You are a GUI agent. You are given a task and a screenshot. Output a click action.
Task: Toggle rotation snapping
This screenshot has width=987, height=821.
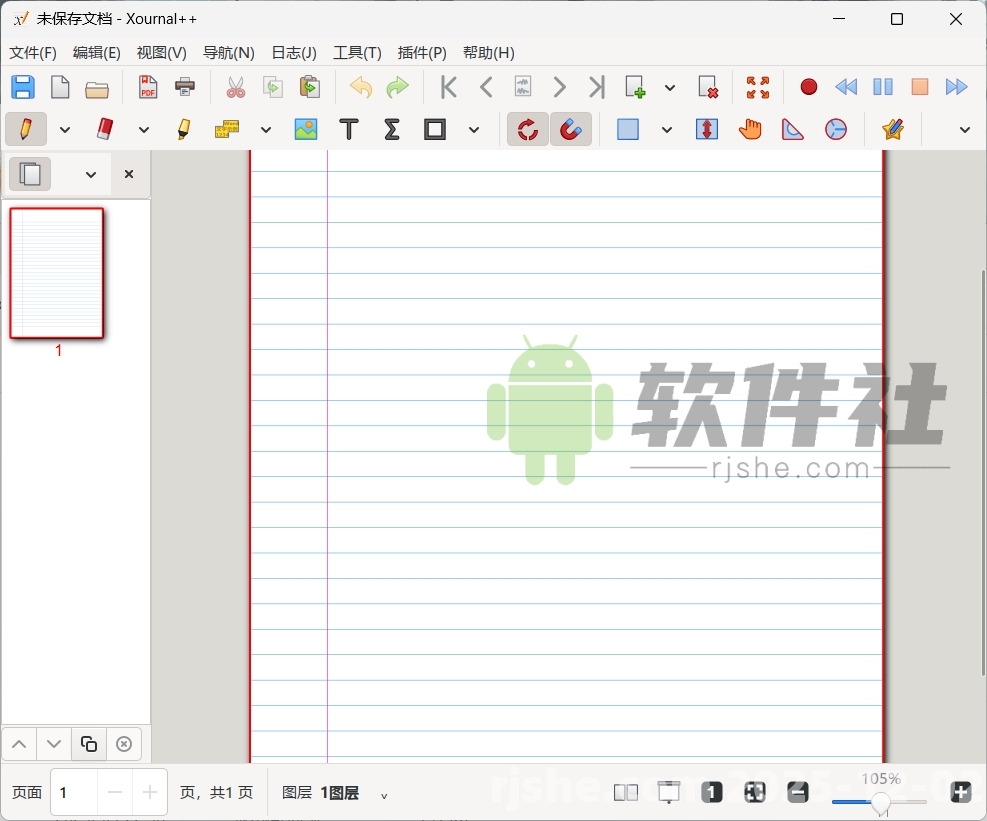point(527,129)
